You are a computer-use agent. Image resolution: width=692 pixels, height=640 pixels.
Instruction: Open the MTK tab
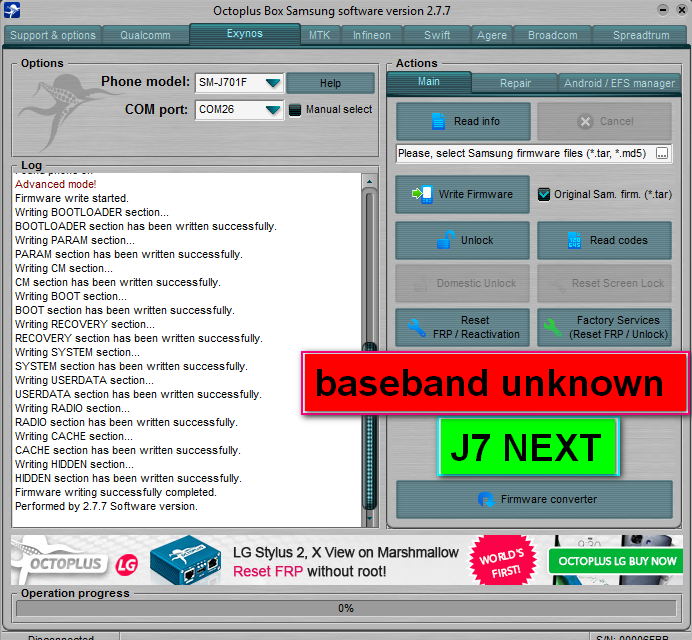[x=320, y=35]
